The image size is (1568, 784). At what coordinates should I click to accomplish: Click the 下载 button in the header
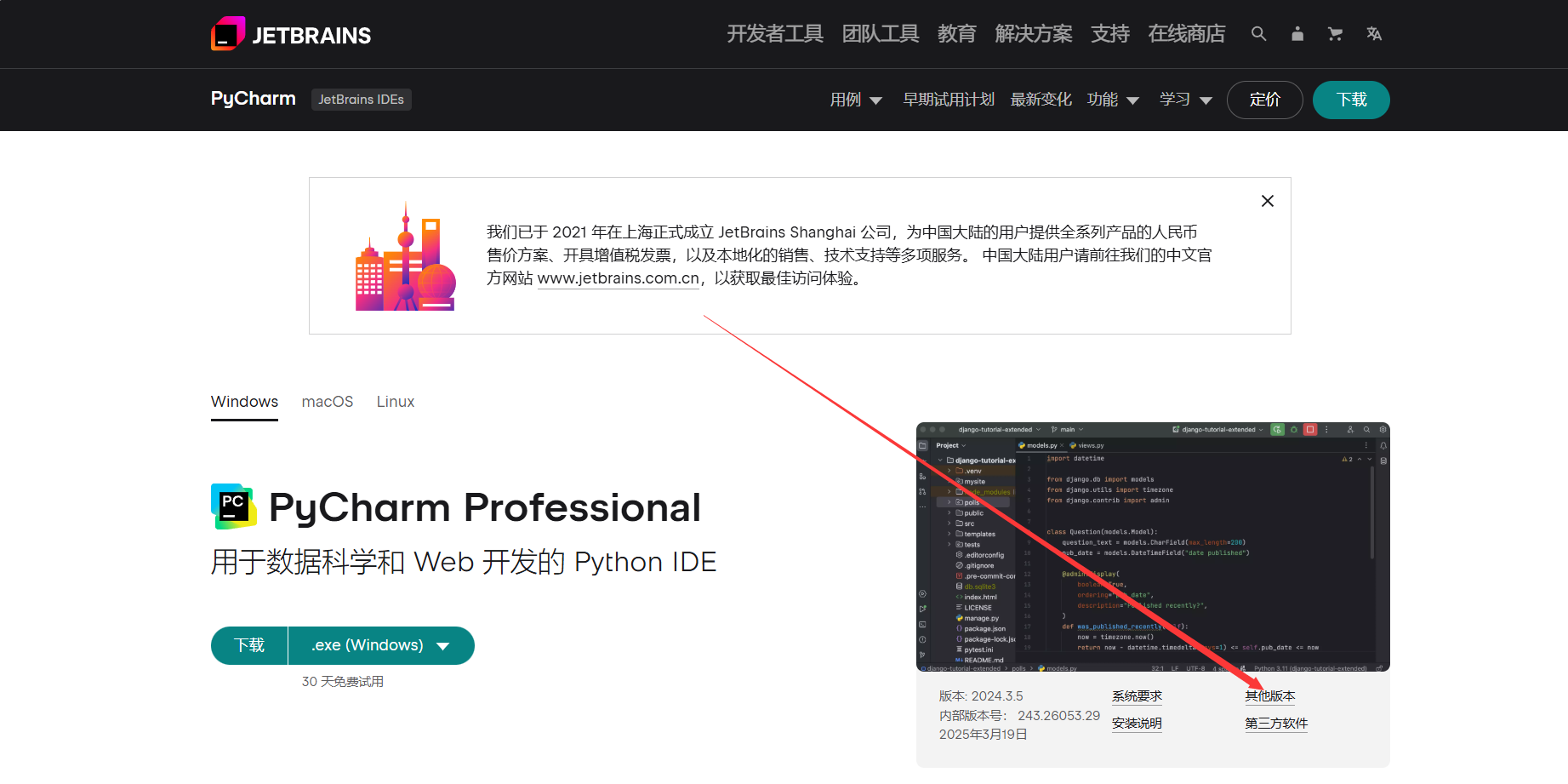pyautogui.click(x=1351, y=100)
